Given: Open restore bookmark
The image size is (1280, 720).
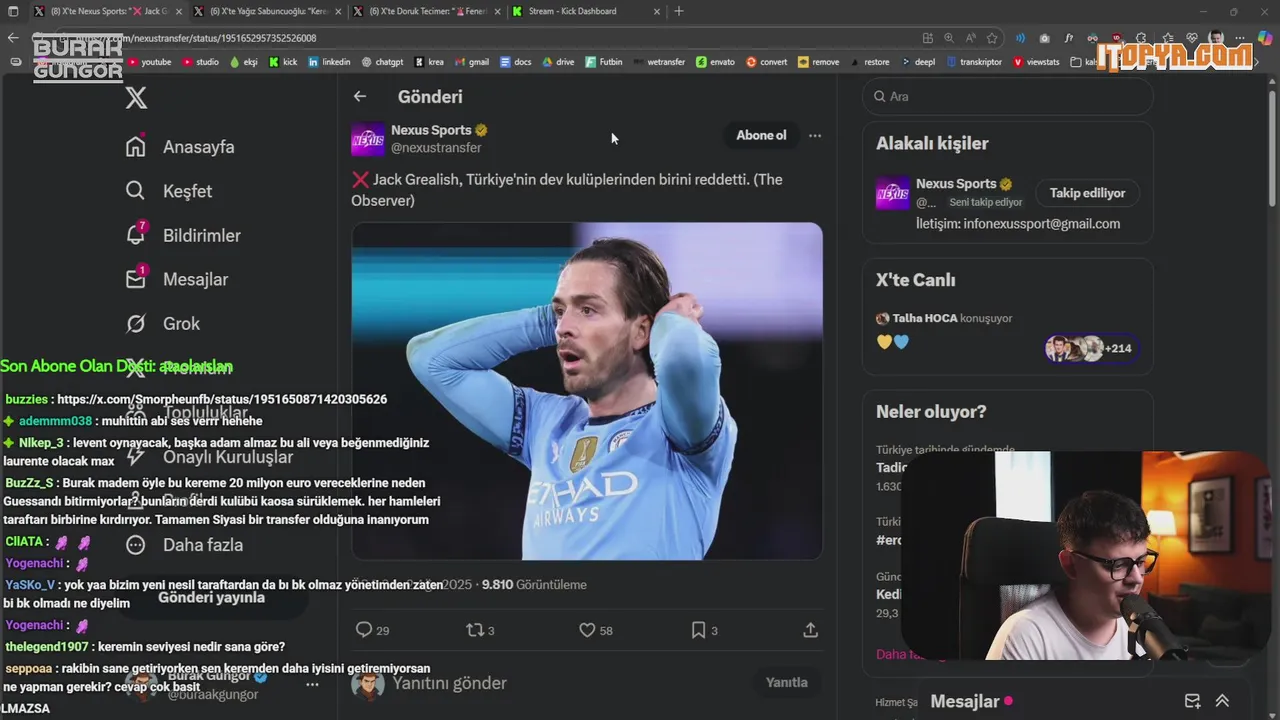Looking at the screenshot, I should (869, 62).
